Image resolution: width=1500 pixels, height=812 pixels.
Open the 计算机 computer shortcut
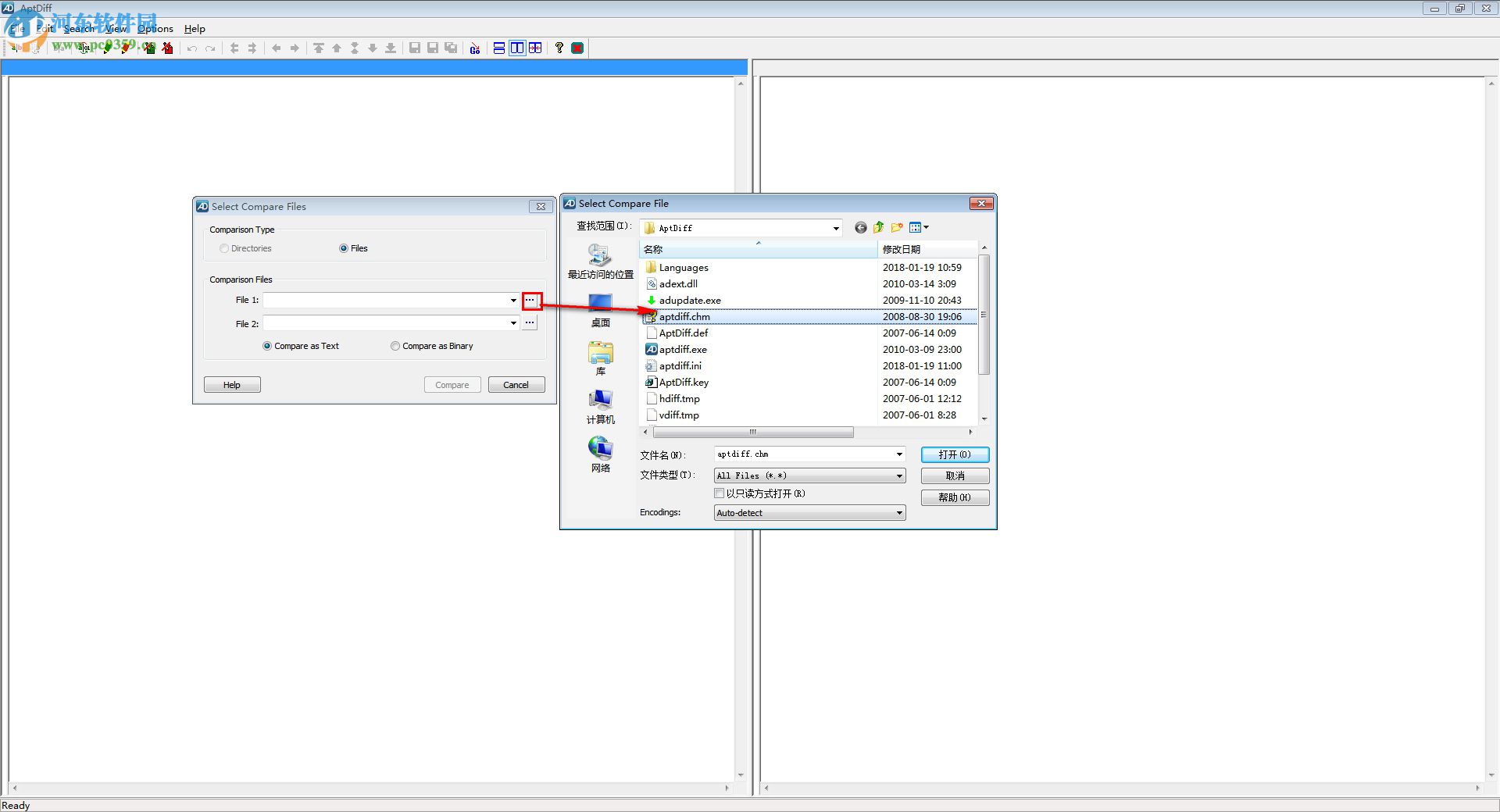click(600, 408)
